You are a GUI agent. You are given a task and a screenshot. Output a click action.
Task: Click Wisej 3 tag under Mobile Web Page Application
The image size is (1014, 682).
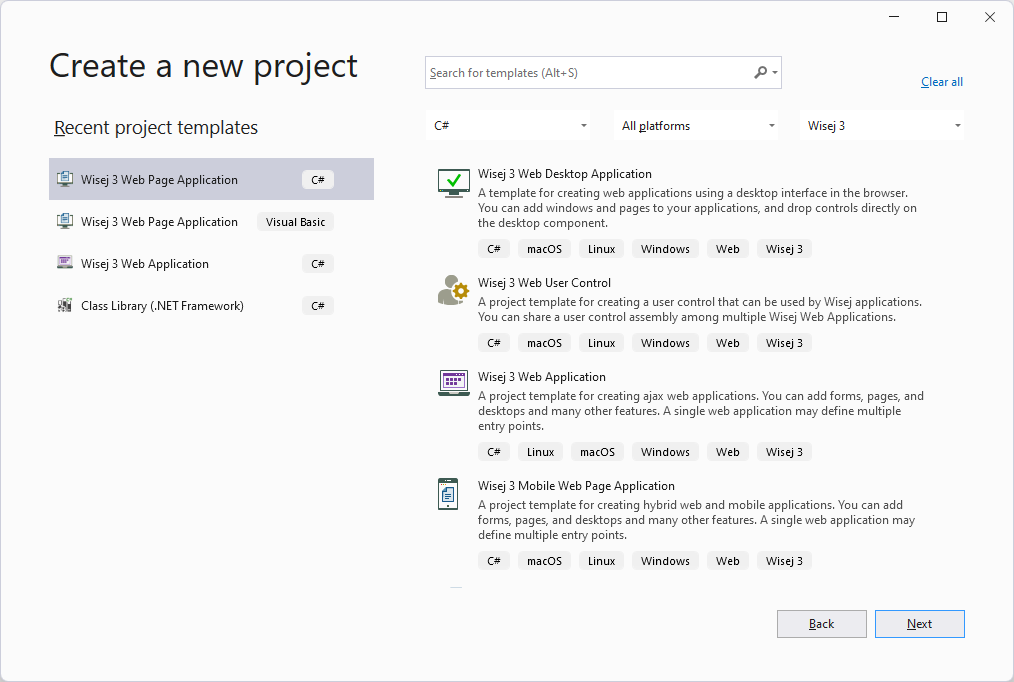[784, 561]
